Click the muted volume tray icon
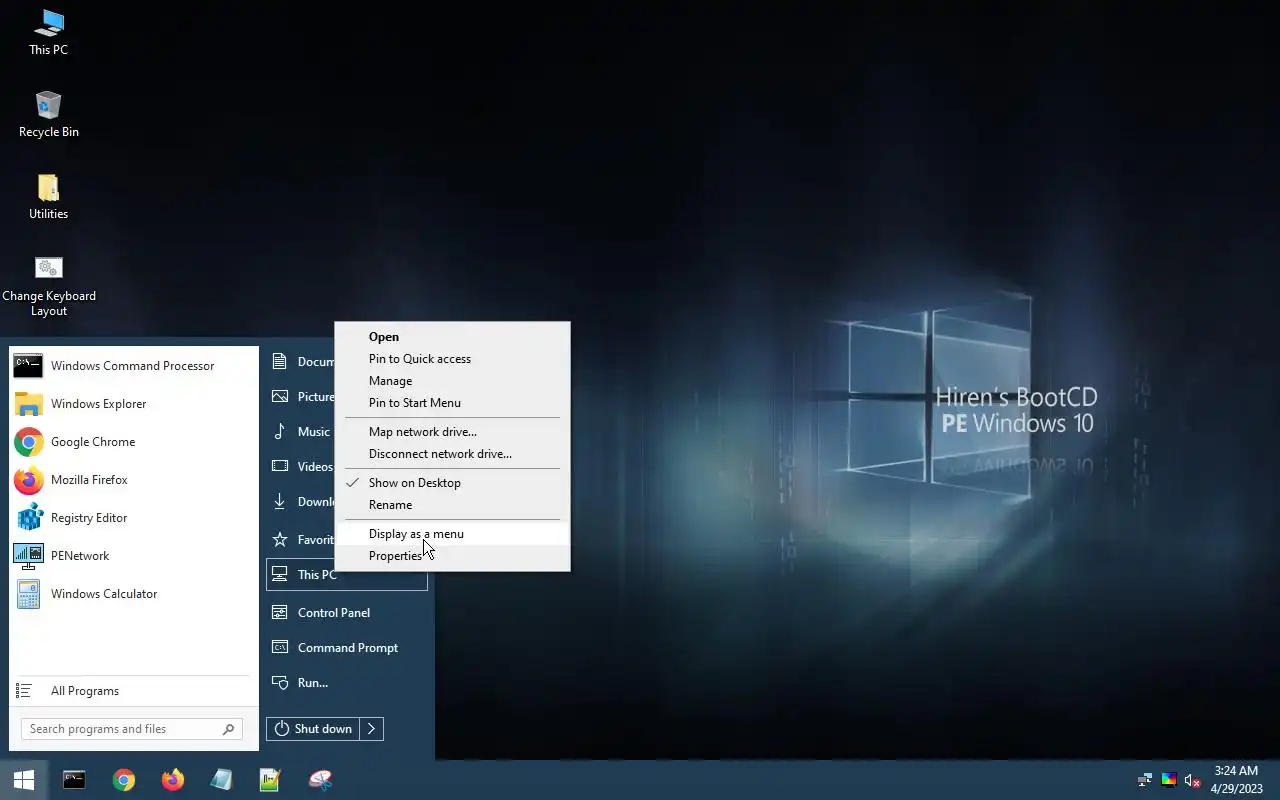 (x=1191, y=780)
